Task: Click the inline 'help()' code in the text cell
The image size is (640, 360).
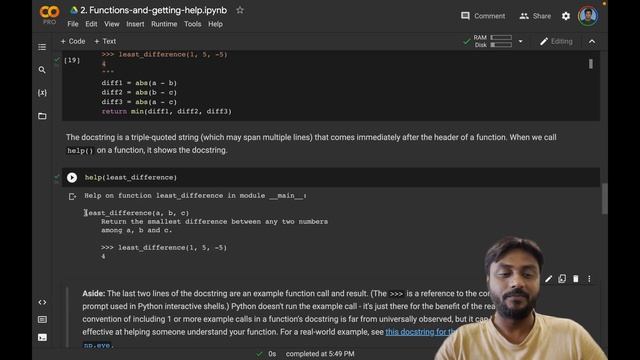Action: click(x=80, y=150)
